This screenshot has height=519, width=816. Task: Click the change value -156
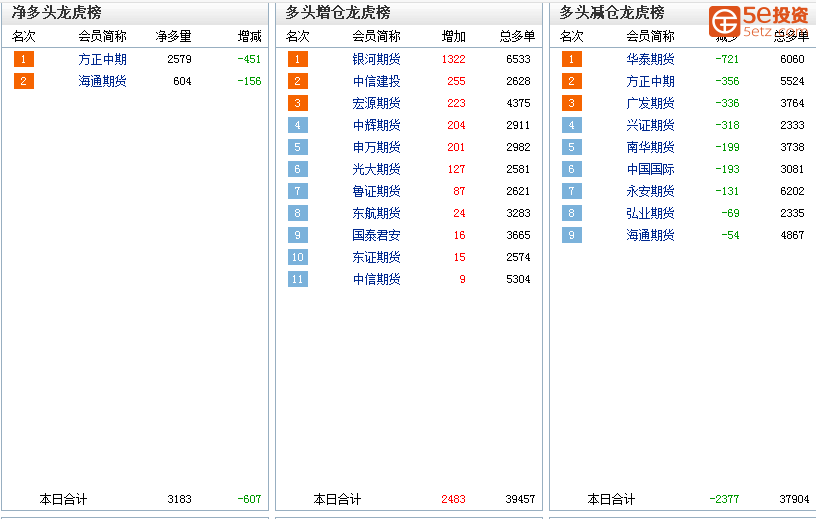249,81
